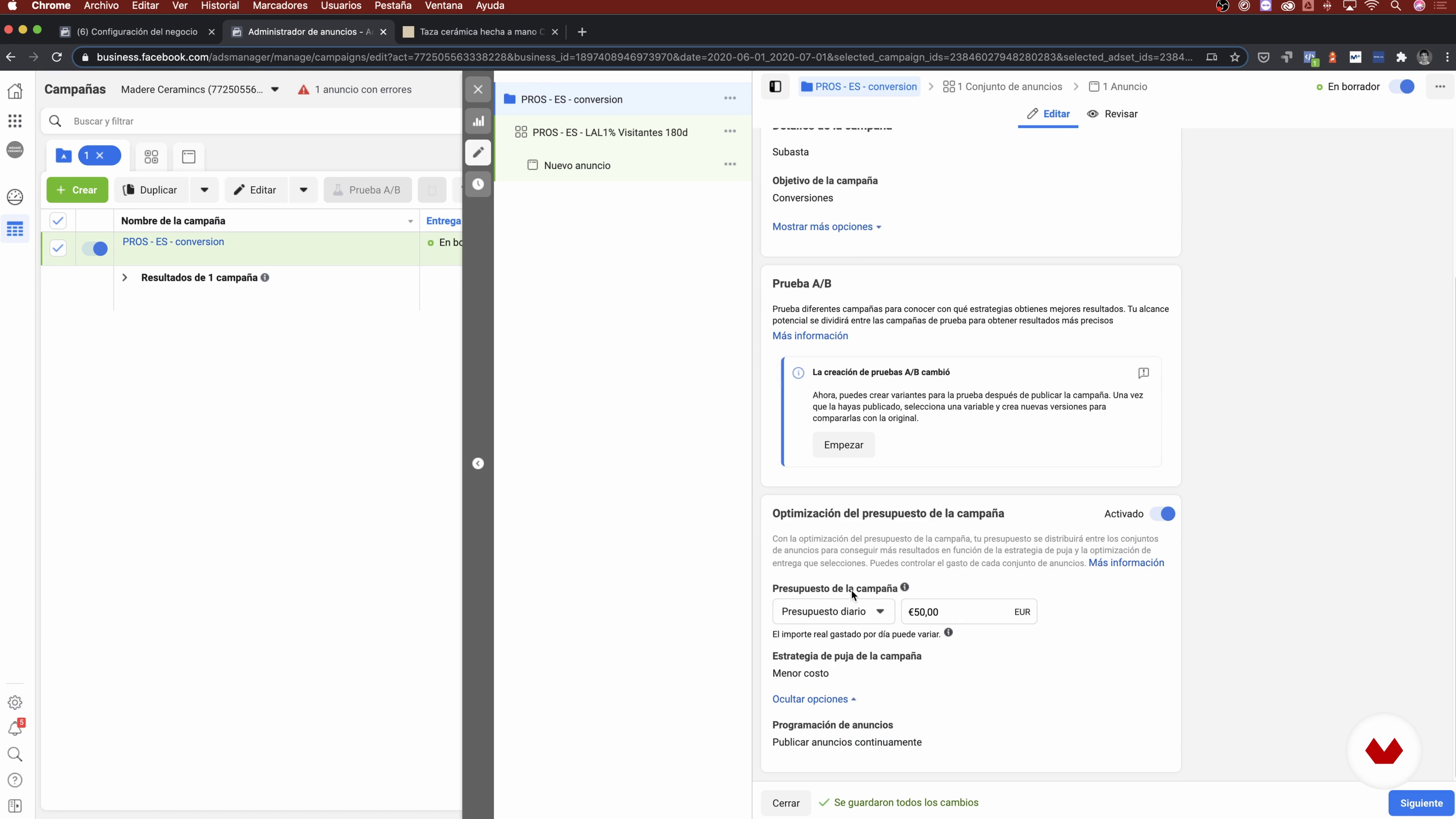The width and height of the screenshot is (1456, 819).
Task: Switch to the Revisar tab
Action: pyautogui.click(x=1112, y=114)
